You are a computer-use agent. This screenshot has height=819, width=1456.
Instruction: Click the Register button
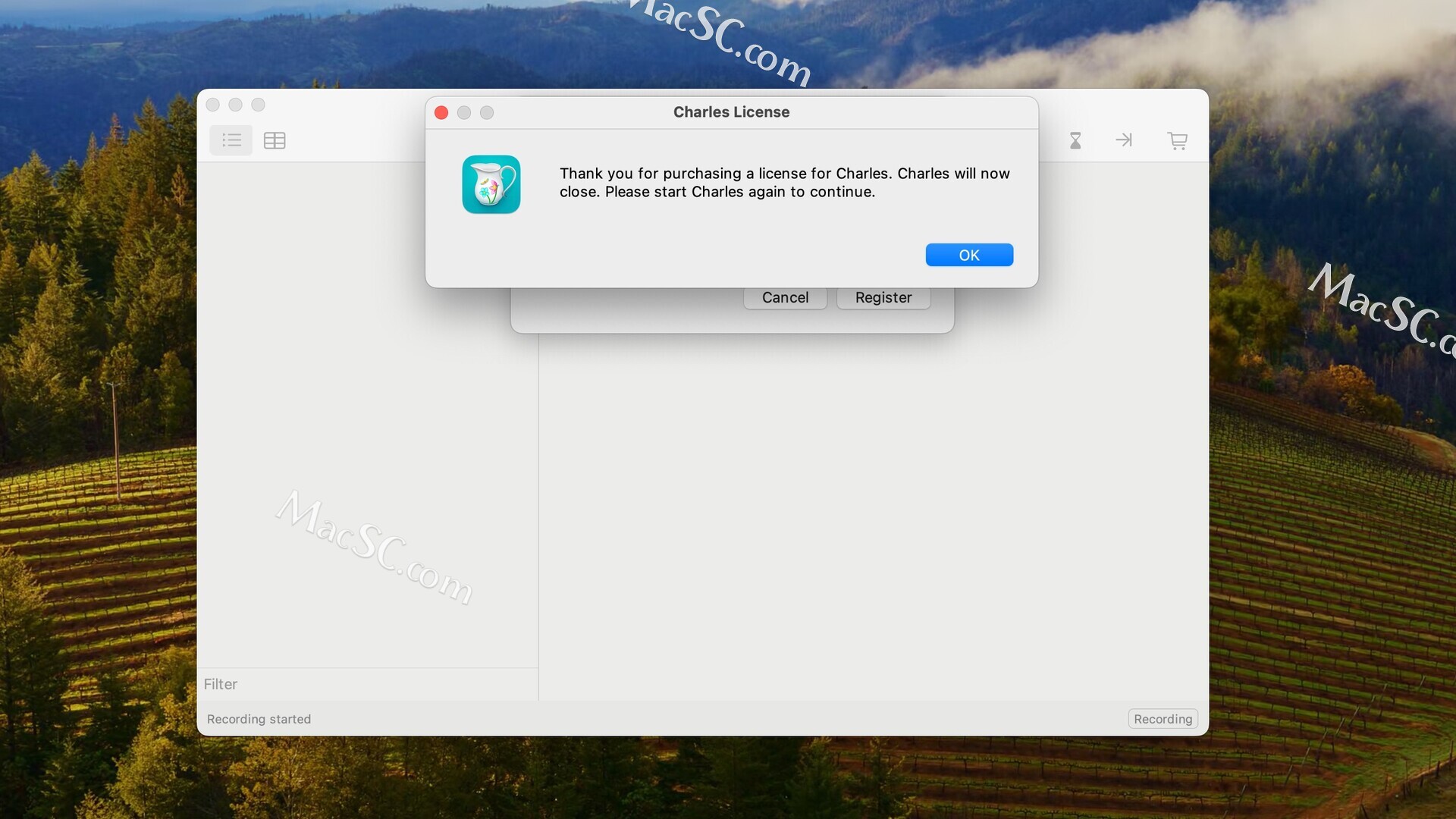[883, 297]
